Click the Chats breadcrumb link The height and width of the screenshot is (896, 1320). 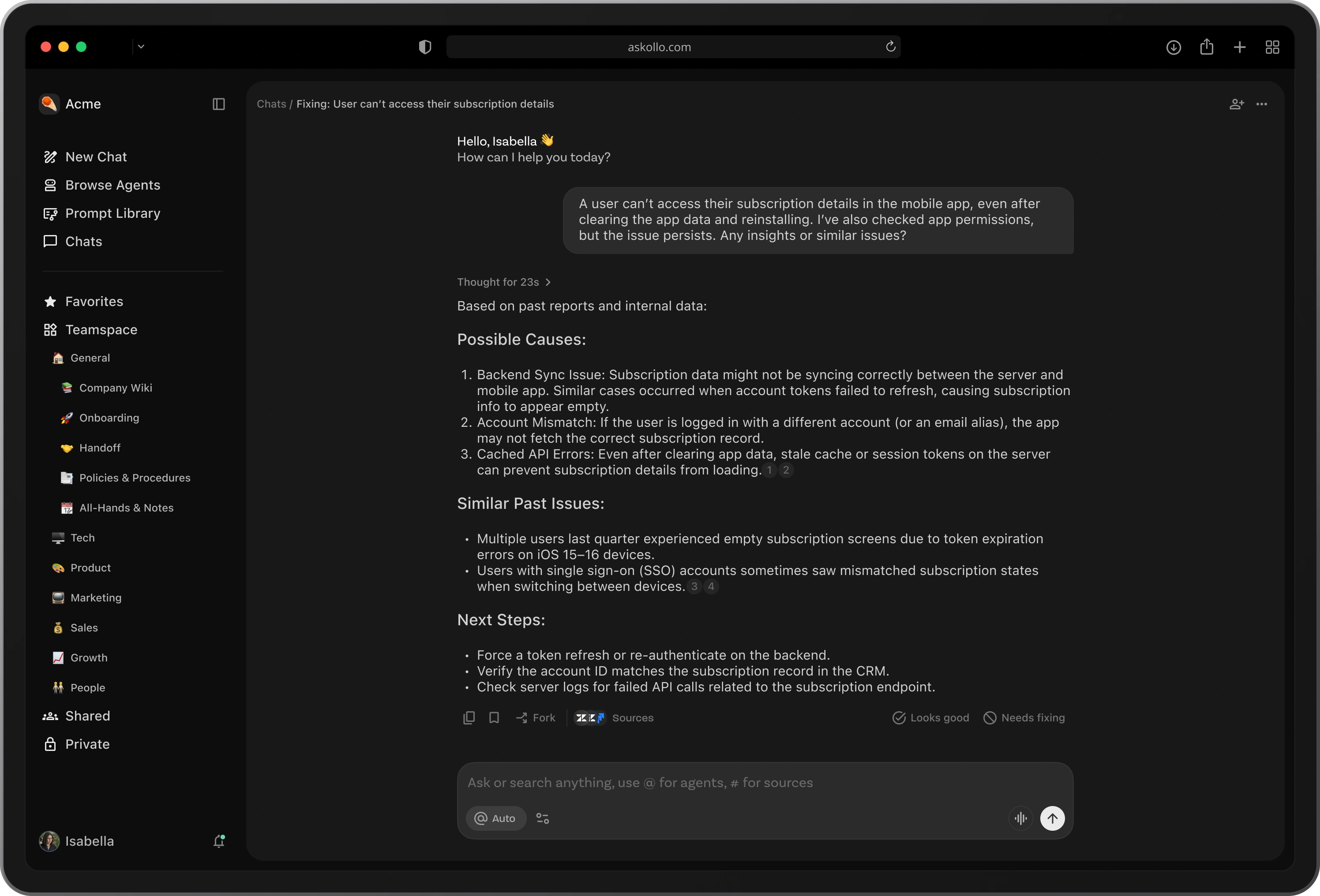(271, 104)
